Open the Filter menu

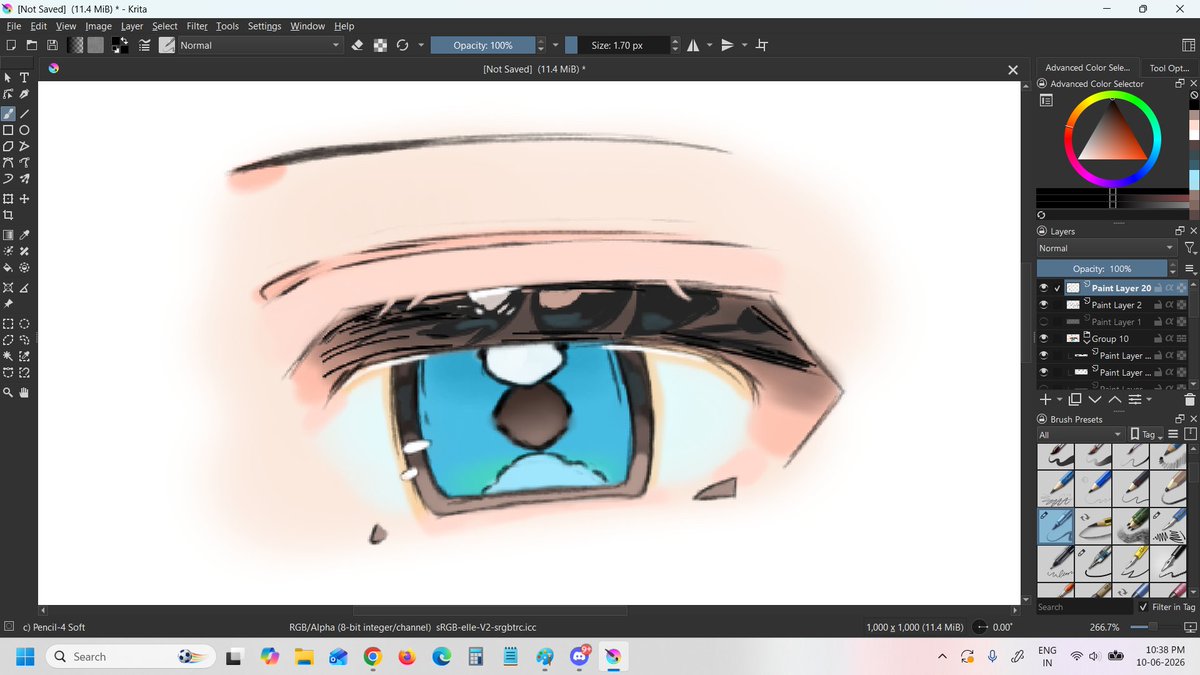(197, 26)
